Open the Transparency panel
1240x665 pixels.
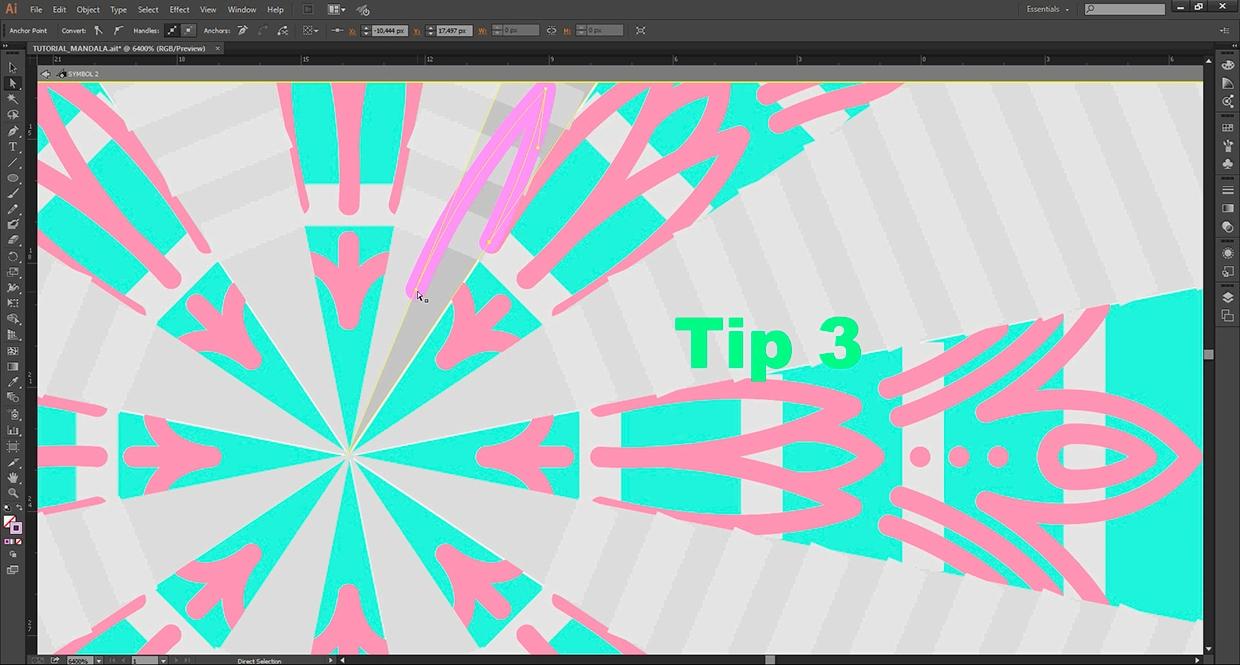tap(1227, 227)
